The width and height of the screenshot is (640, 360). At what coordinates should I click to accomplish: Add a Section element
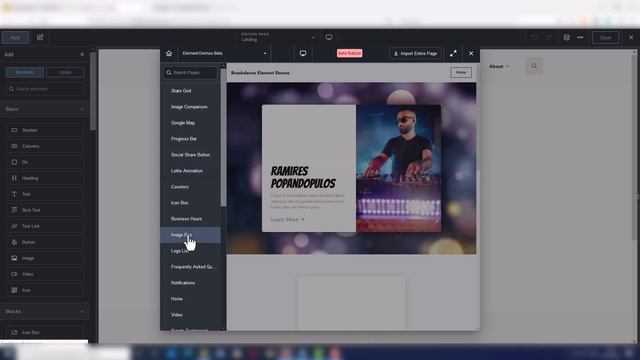(45, 130)
